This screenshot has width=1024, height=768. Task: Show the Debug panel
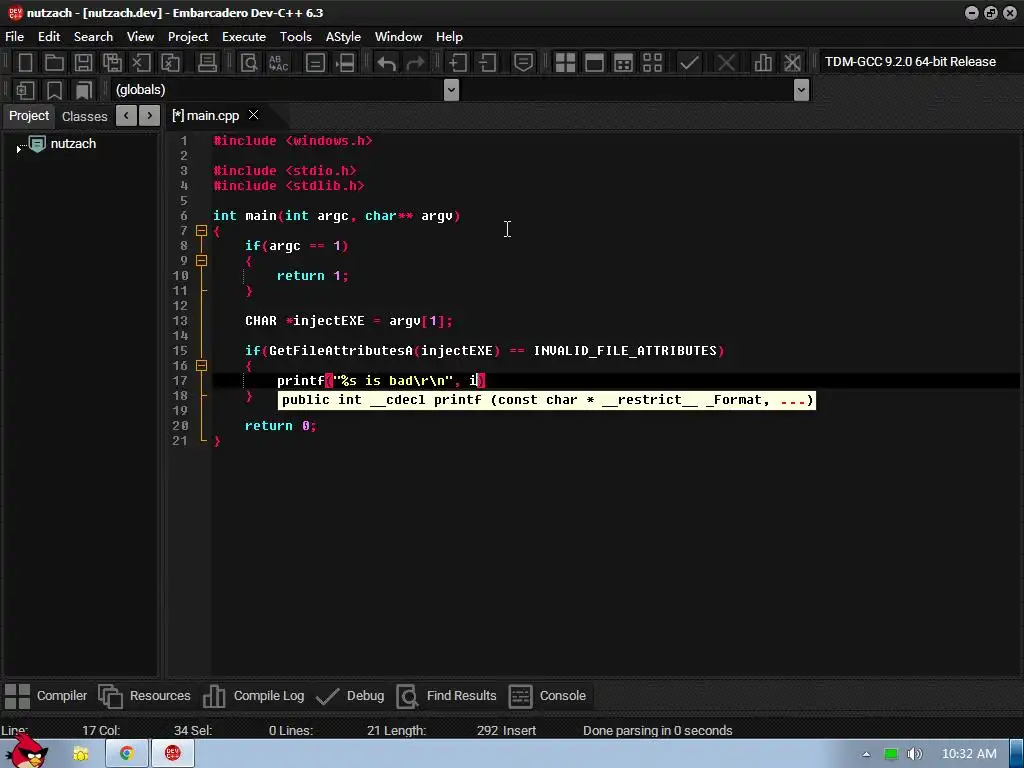[350, 696]
